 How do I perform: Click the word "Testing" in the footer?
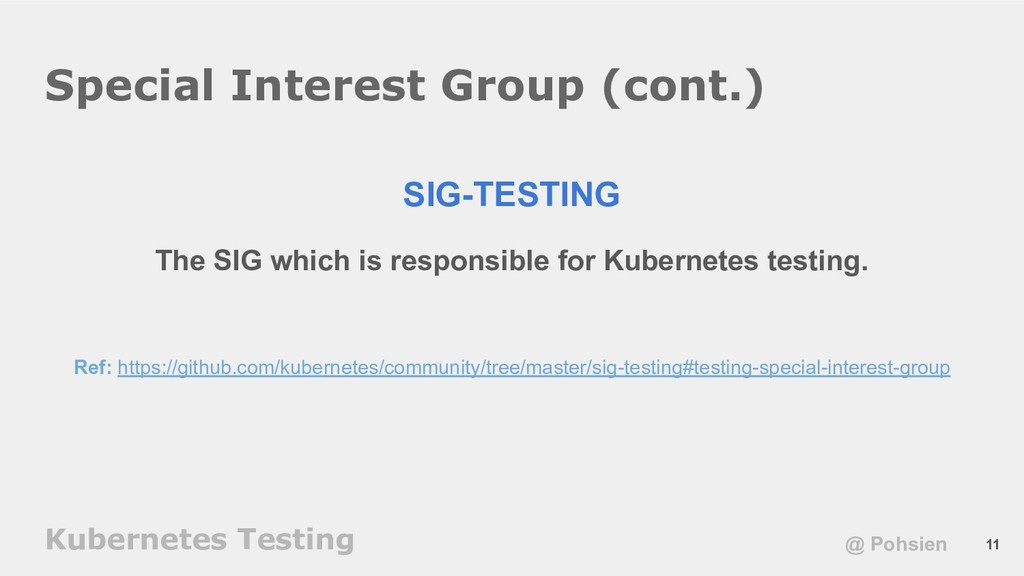click(295, 540)
